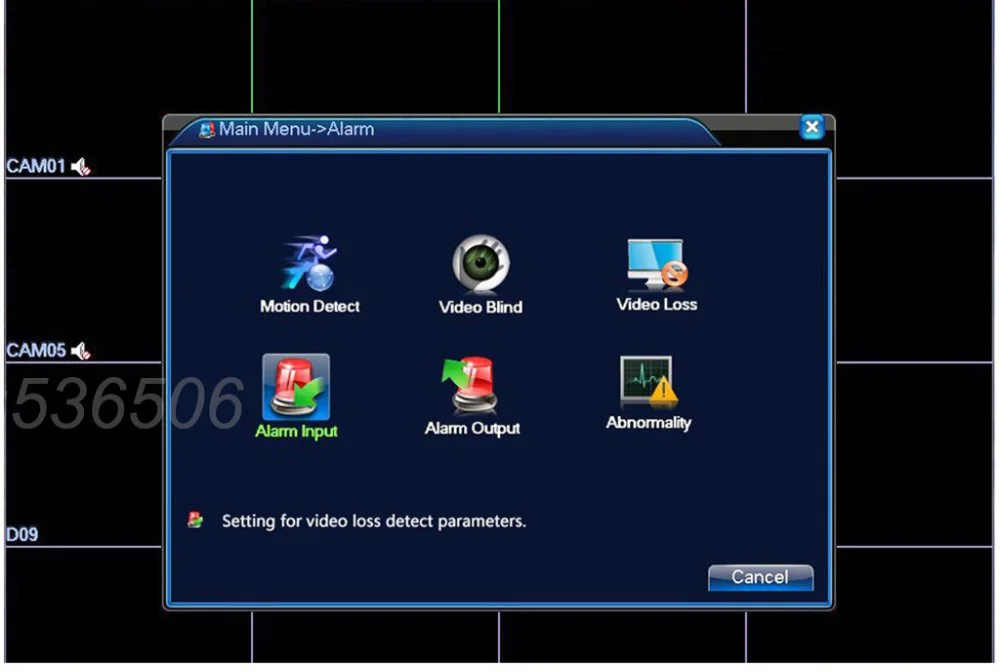Click the Video Loss label
Screen dimensions: 1000x672
pyautogui.click(x=657, y=305)
